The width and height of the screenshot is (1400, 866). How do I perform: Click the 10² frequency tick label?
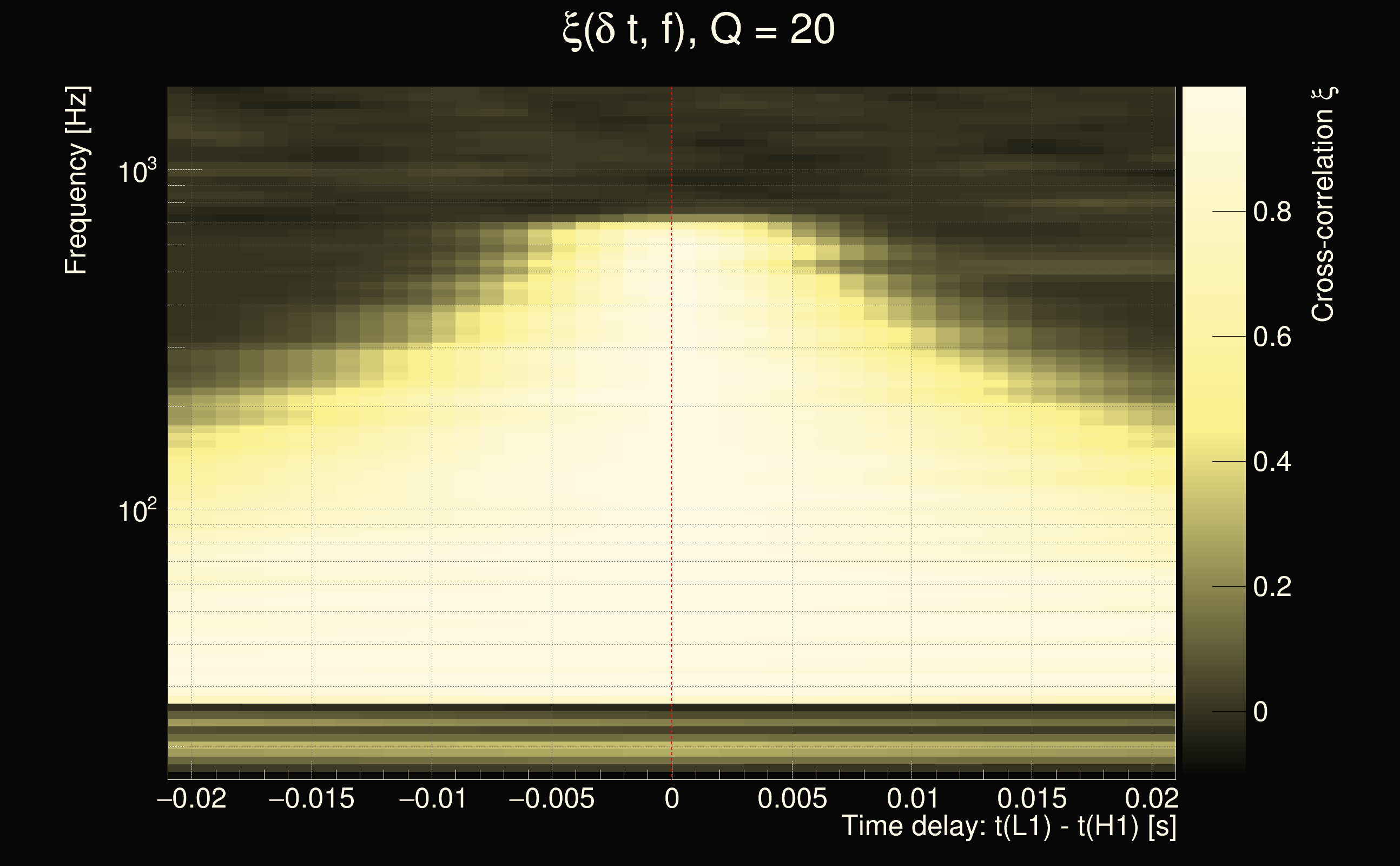(136, 510)
